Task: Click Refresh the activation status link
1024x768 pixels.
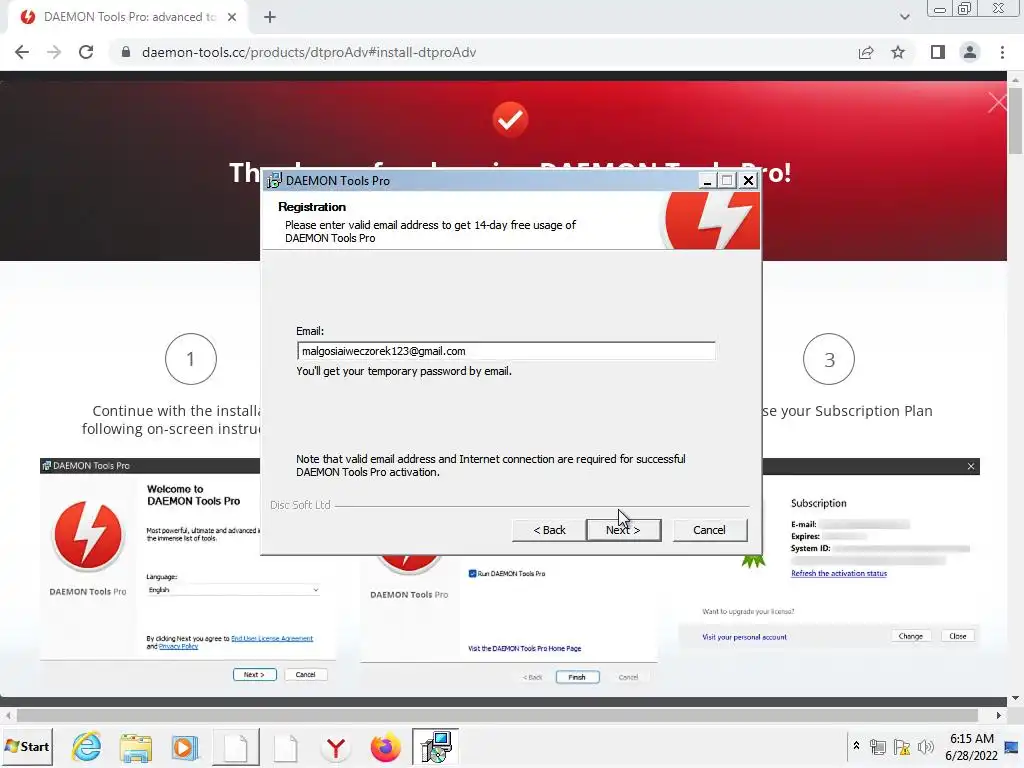Action: (839, 573)
